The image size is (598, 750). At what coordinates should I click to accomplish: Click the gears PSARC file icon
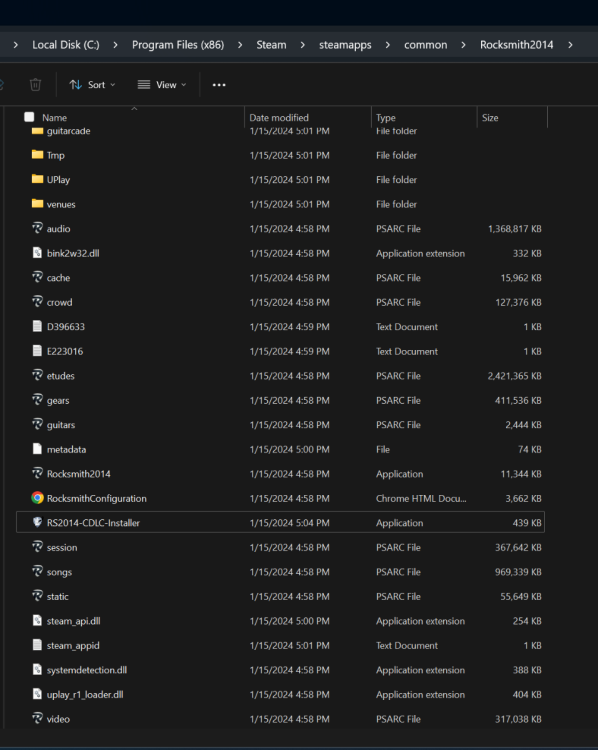point(37,399)
